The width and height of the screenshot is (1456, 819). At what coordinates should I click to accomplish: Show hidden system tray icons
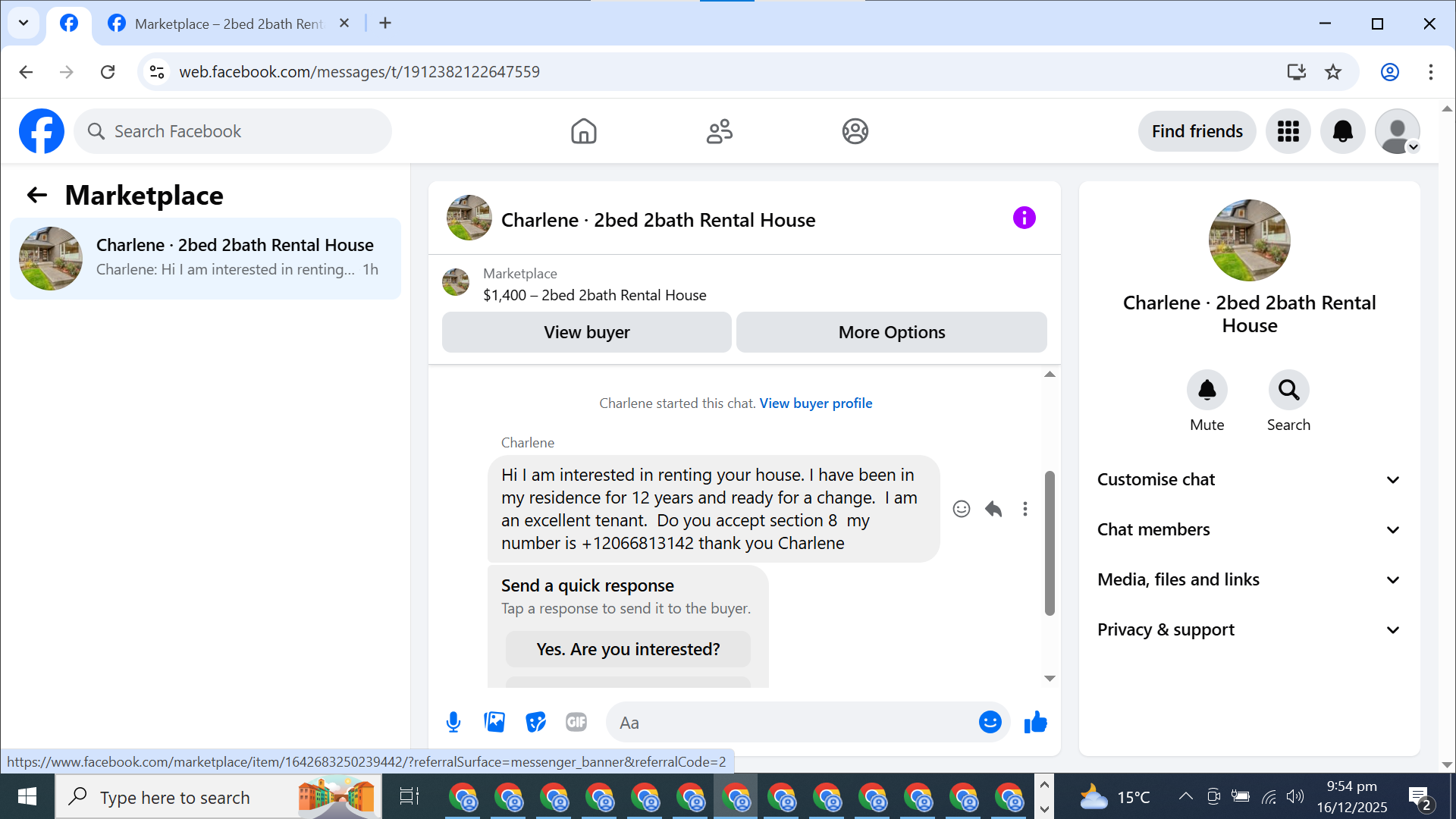(1185, 796)
